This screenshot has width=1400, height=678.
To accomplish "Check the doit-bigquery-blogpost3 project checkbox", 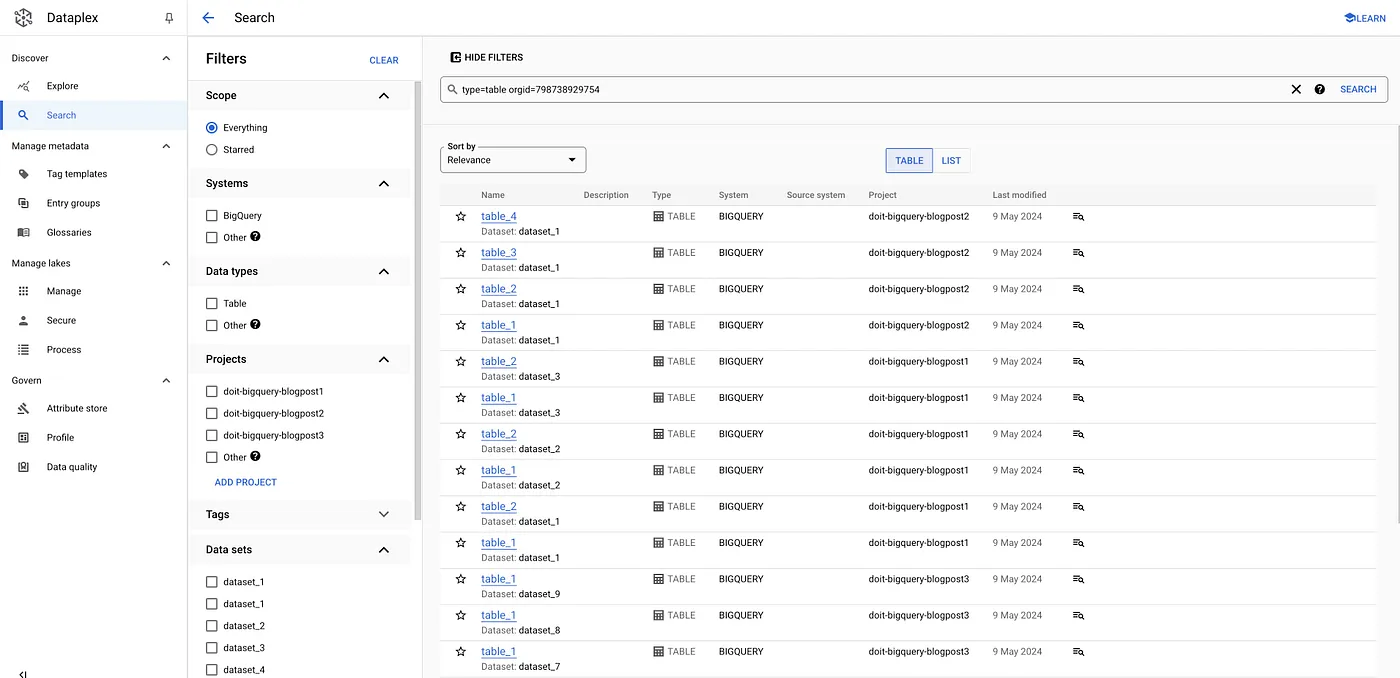I will point(211,436).
